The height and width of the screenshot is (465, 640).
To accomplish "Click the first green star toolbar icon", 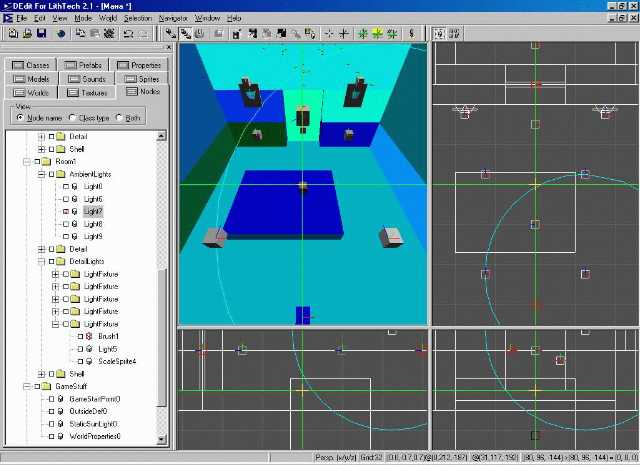I will pos(363,33).
